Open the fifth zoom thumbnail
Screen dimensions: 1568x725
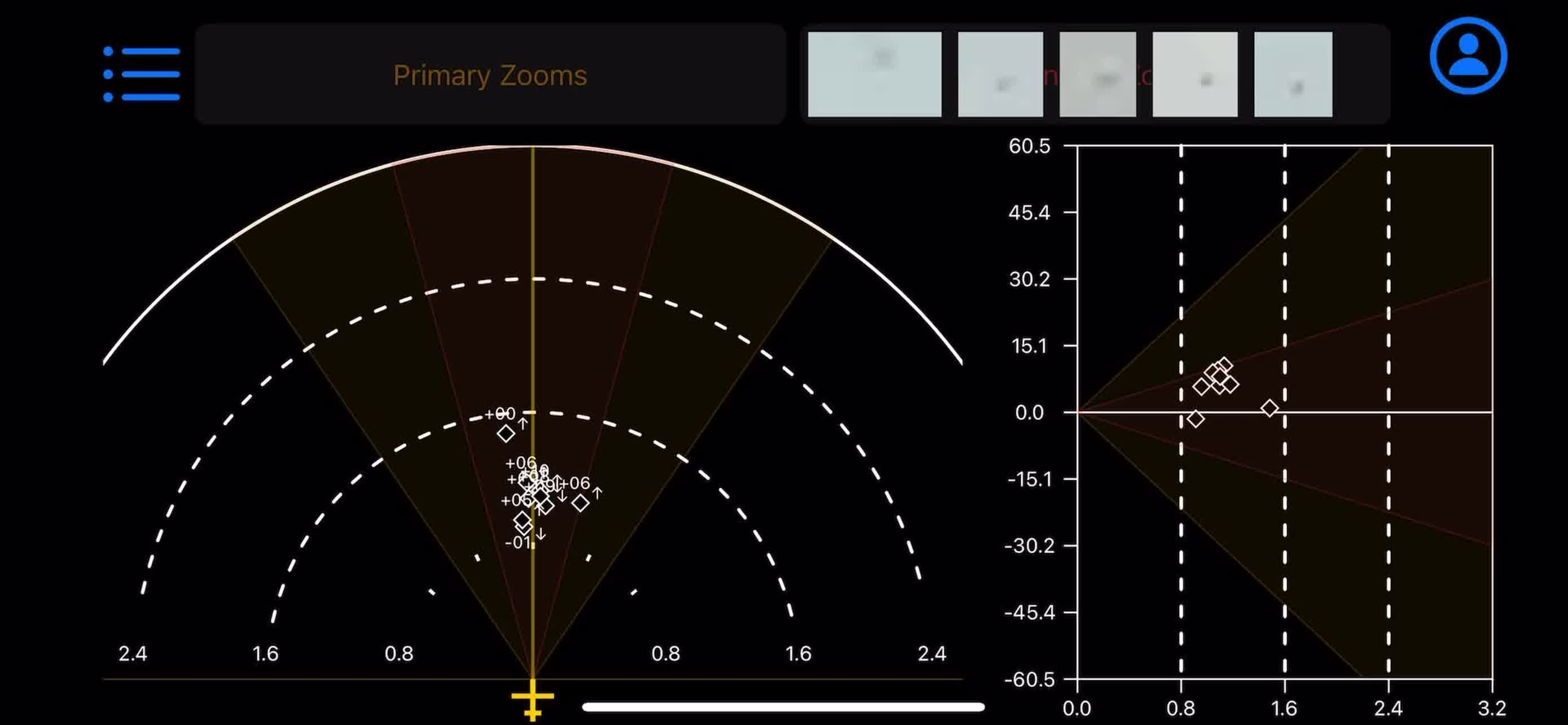[x=1293, y=75]
